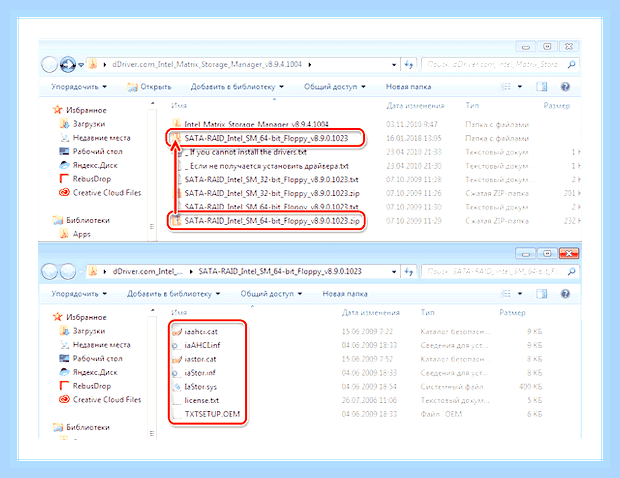The height and width of the screenshot is (478, 620).
Task: Select the license.txt file
Action: tap(196, 400)
